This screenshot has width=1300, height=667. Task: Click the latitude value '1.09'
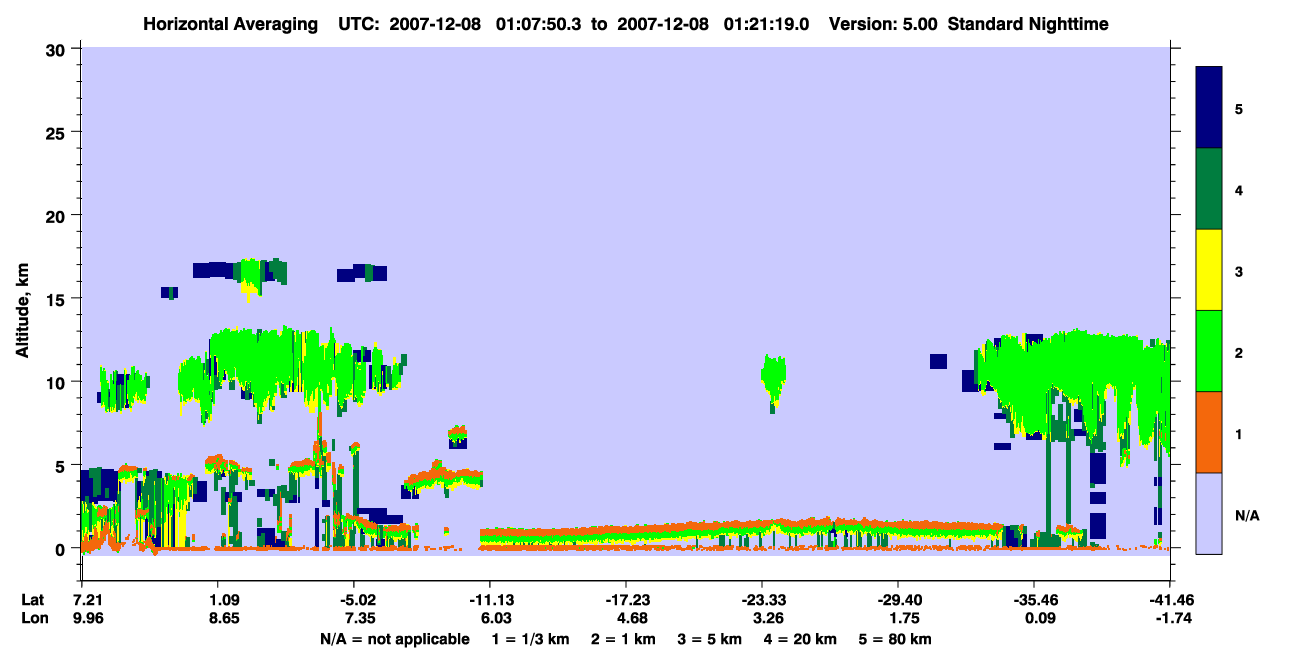point(223,600)
